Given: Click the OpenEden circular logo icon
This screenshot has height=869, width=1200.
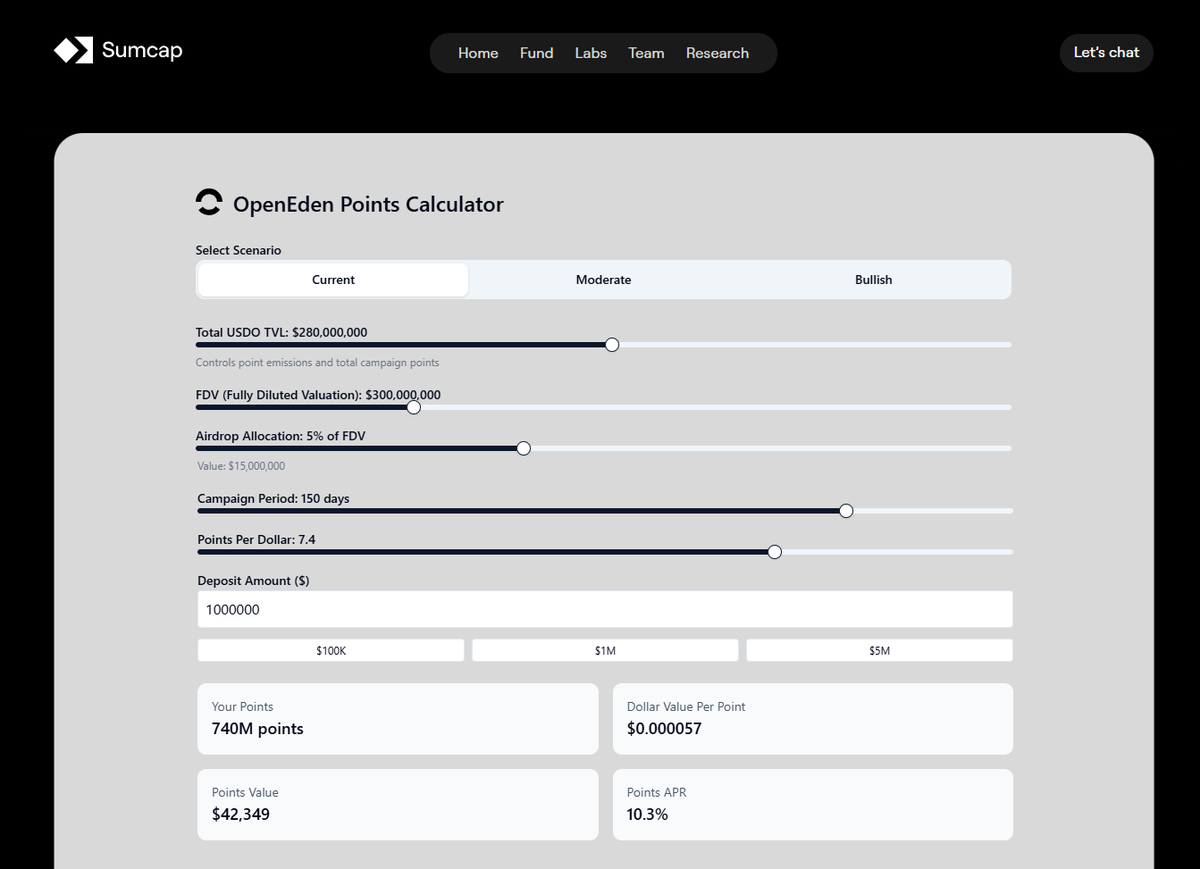Looking at the screenshot, I should click(x=208, y=203).
